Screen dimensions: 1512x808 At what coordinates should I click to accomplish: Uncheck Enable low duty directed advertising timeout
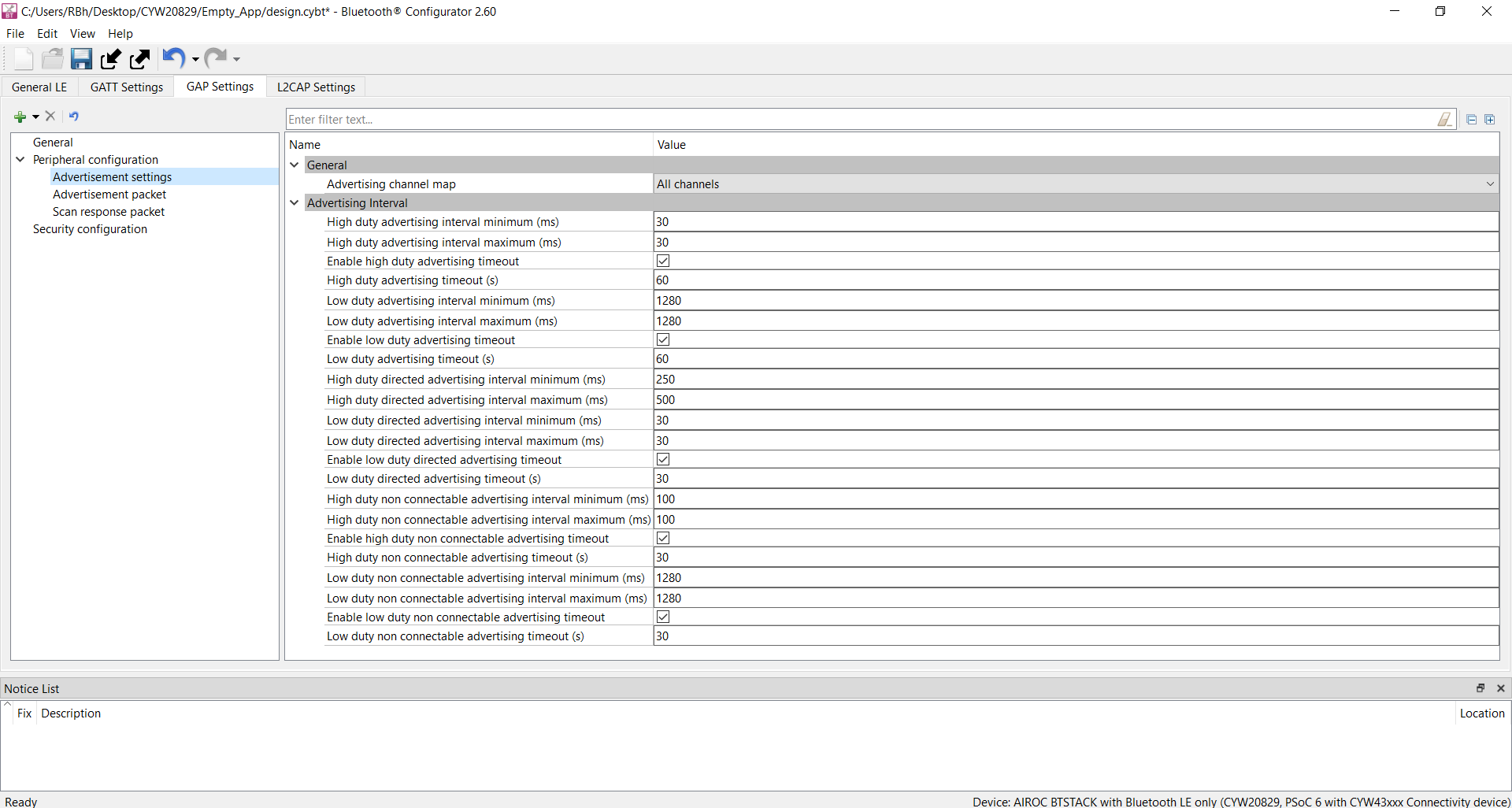click(663, 459)
